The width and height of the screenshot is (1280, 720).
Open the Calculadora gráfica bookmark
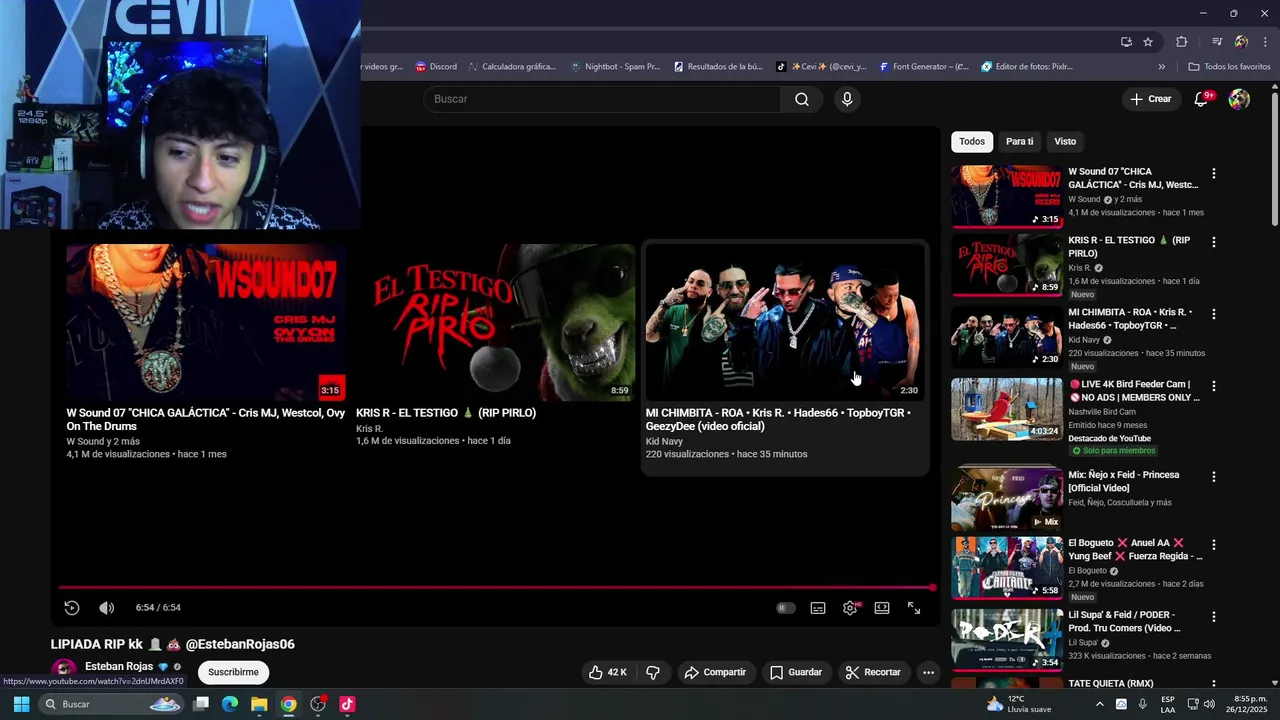[x=511, y=67]
